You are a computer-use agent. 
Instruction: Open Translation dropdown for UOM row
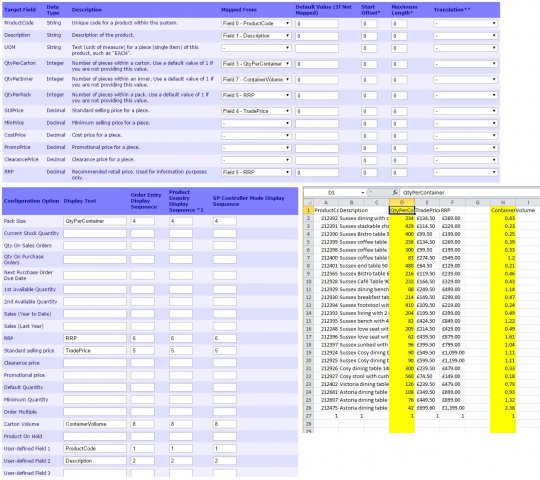[x=465, y=48]
